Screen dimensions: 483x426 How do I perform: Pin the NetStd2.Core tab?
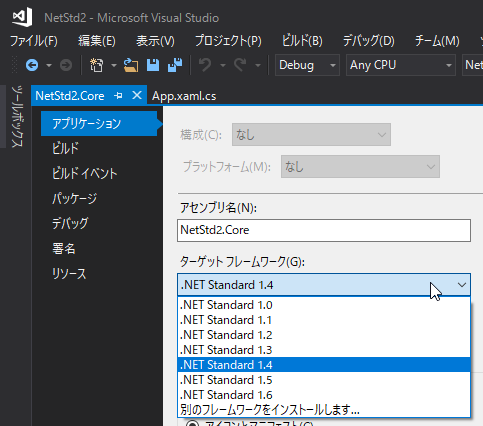118,96
